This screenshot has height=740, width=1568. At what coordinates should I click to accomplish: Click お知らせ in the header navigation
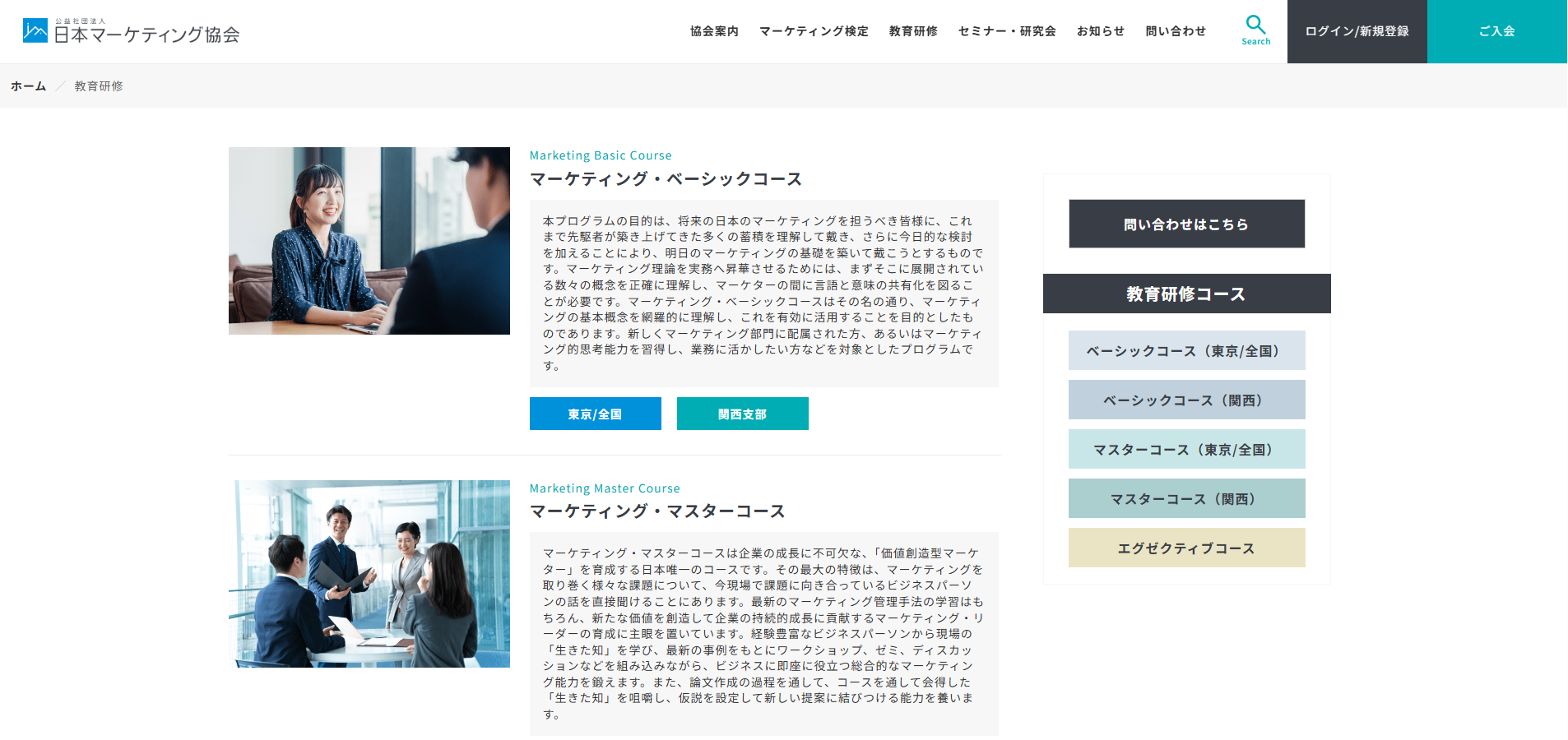(1101, 31)
